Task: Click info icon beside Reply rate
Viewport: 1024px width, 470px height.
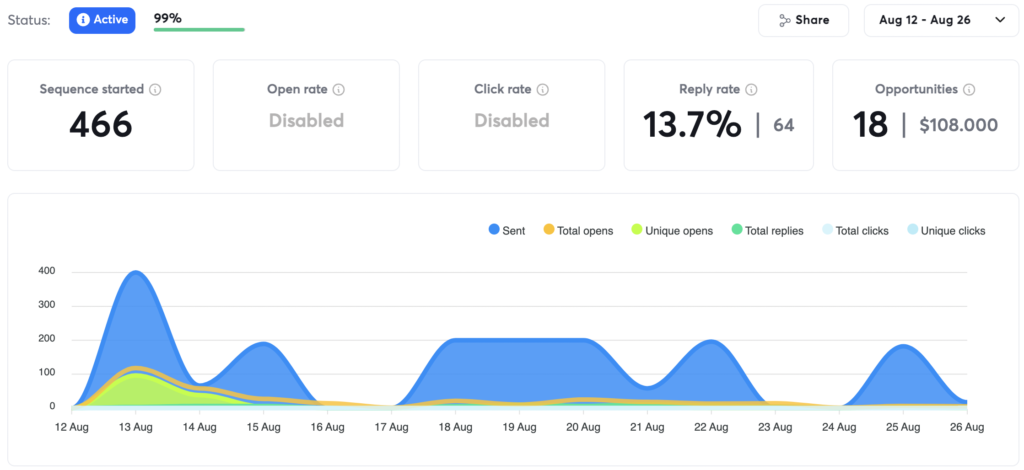Action: point(752,89)
